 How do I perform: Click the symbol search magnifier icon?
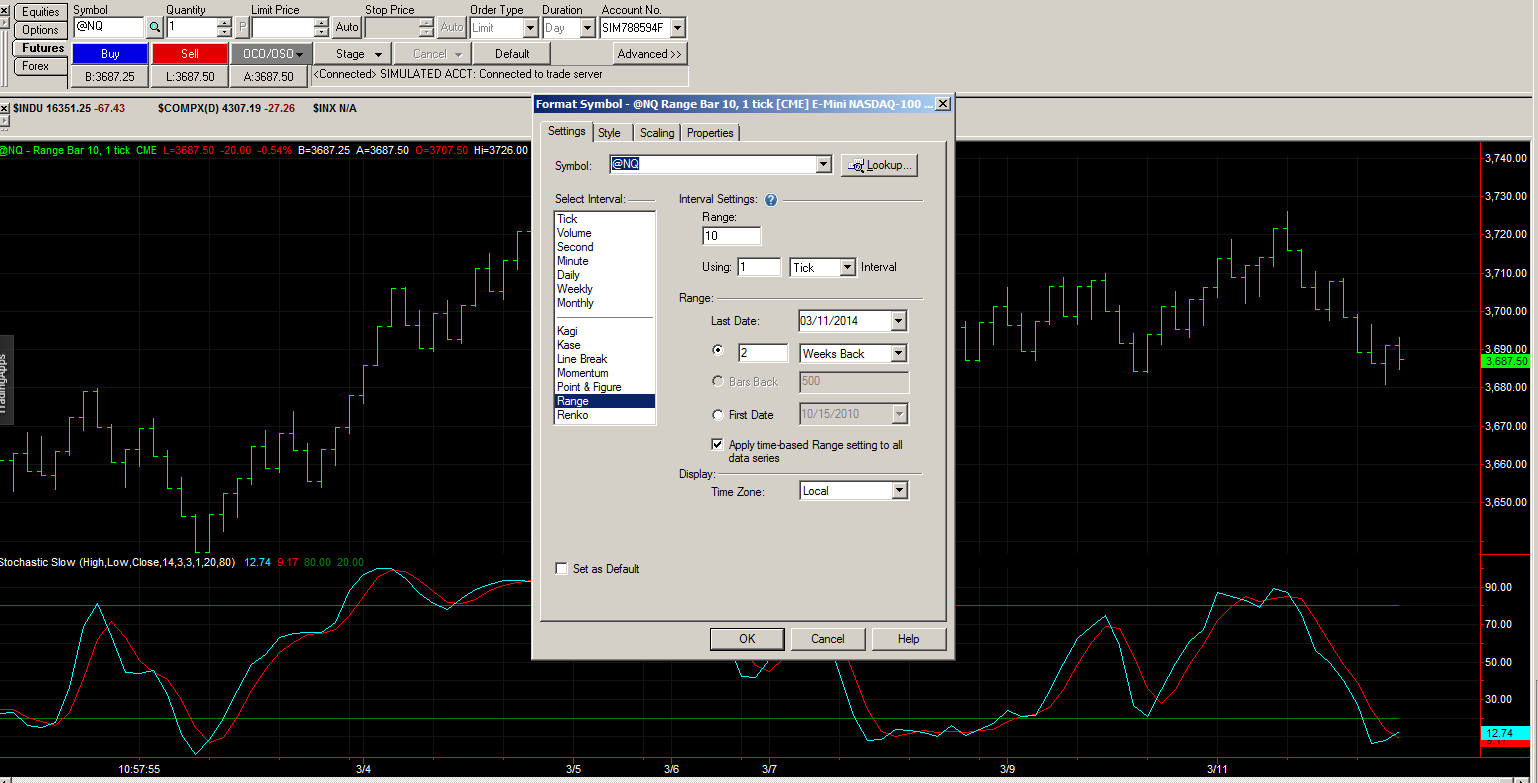coord(155,28)
